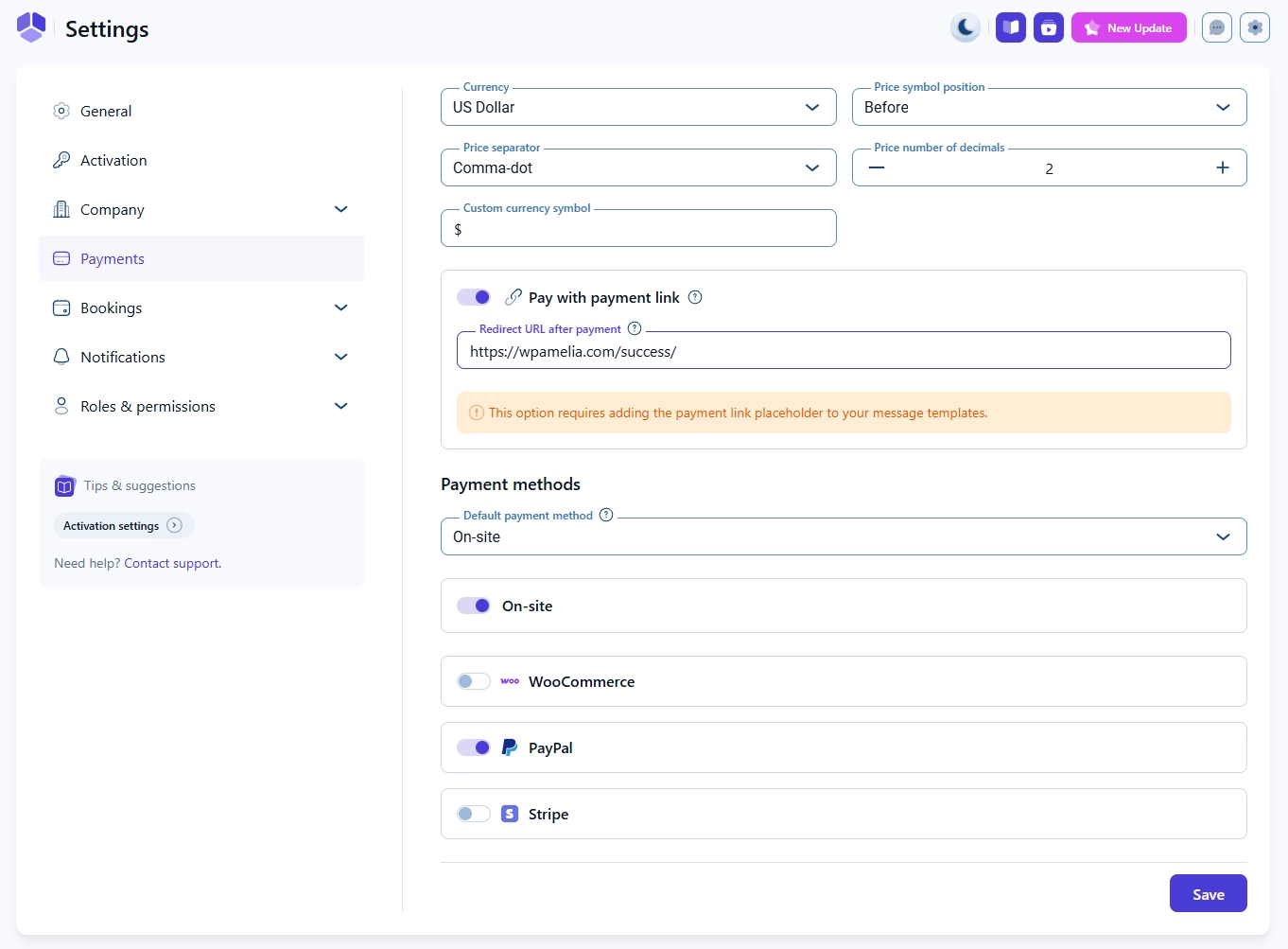Click the video tutorials icon
This screenshot has height=949, width=1288.
tap(1049, 27)
